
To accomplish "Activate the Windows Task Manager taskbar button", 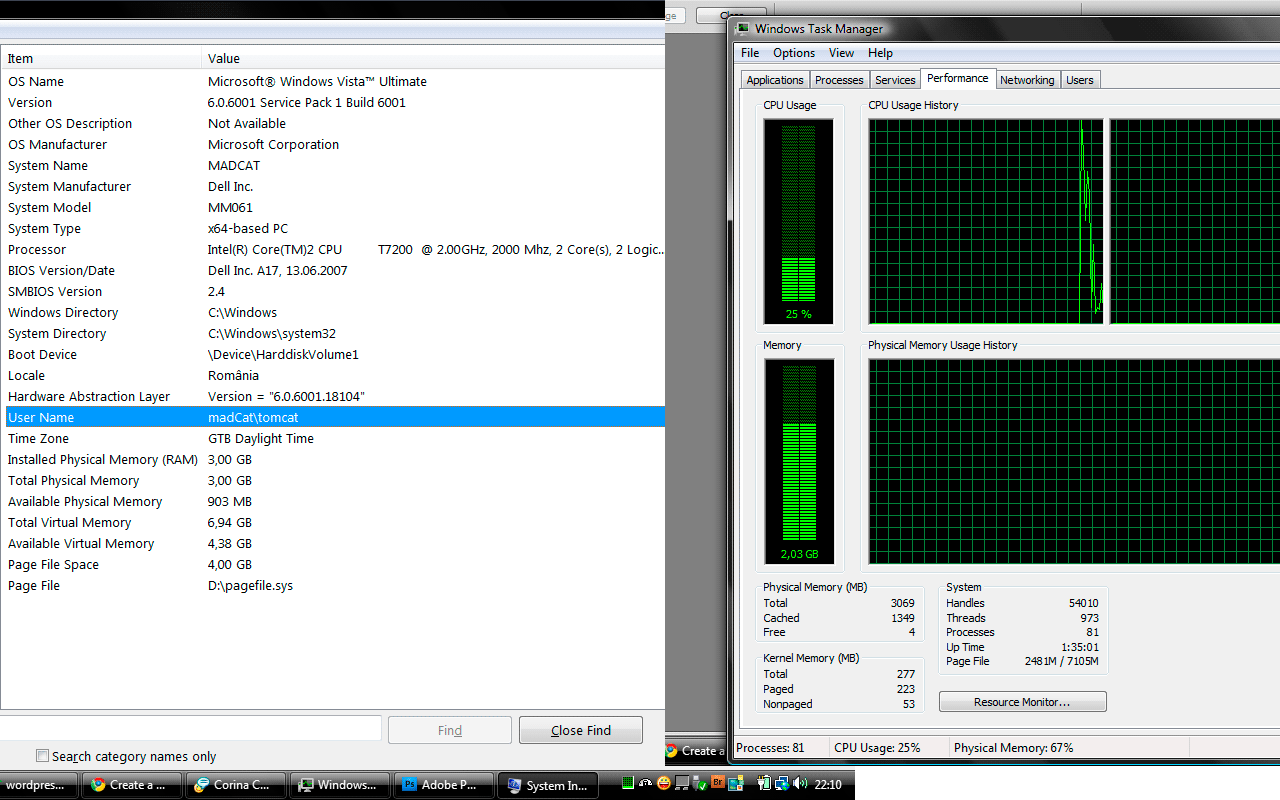I will [x=340, y=785].
